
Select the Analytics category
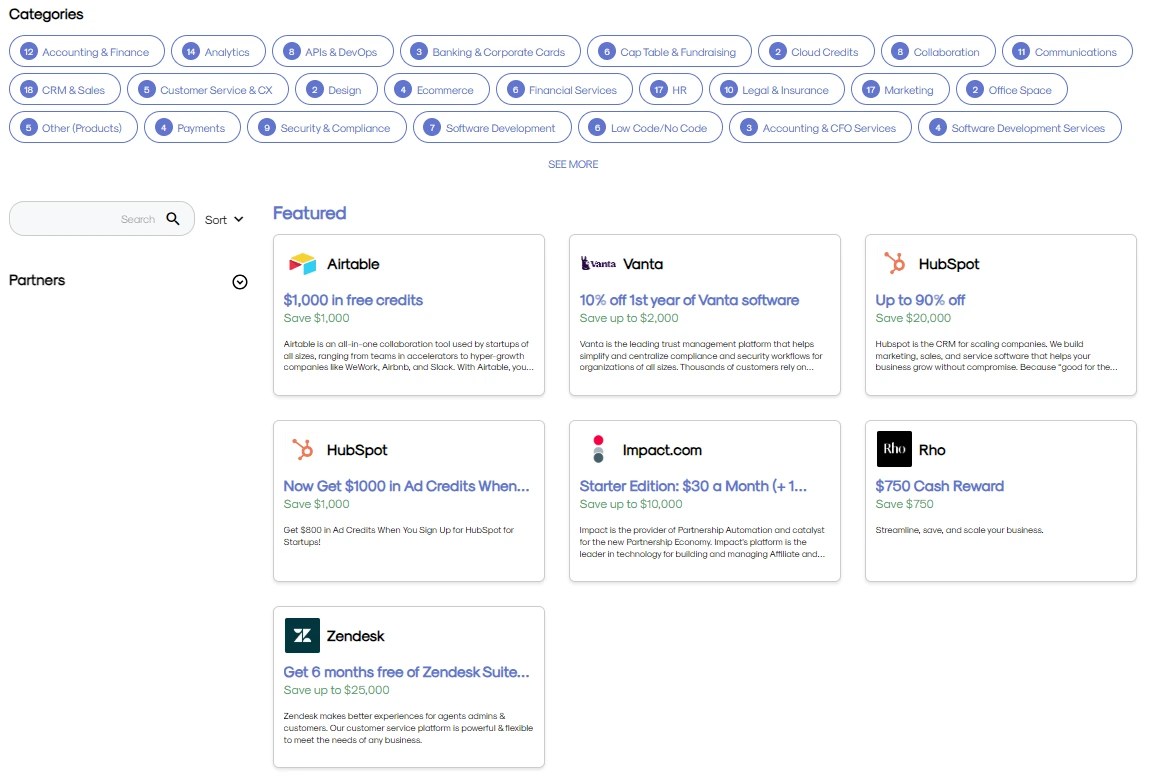tap(218, 51)
